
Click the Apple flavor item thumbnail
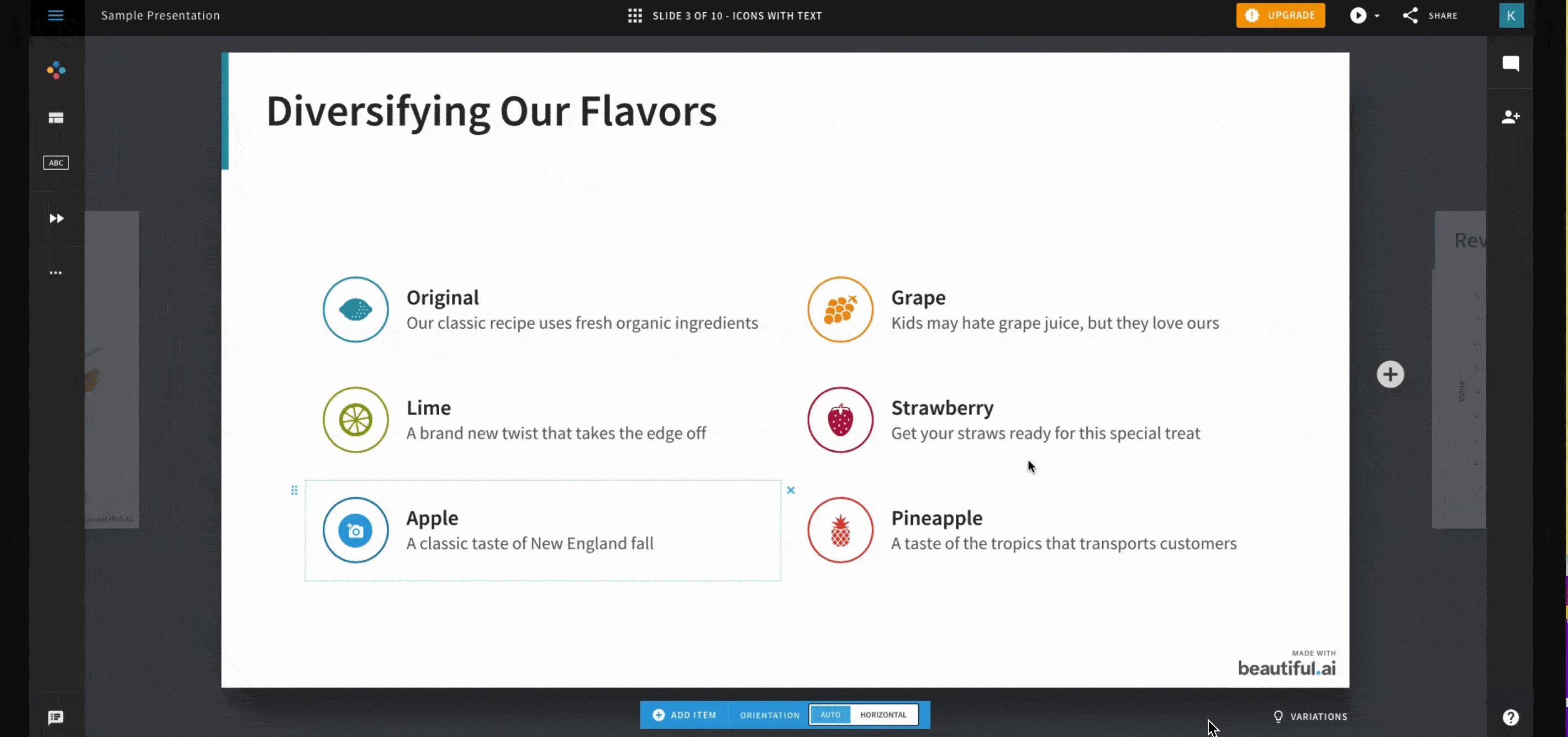pyautogui.click(x=356, y=530)
